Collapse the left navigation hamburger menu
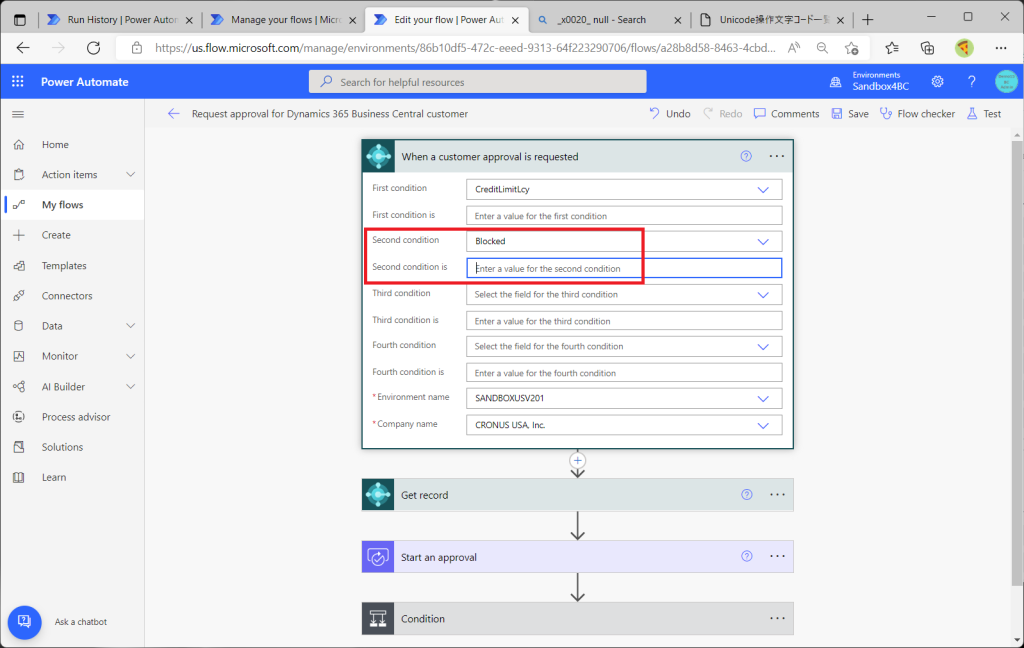This screenshot has height=648, width=1024. point(18,114)
